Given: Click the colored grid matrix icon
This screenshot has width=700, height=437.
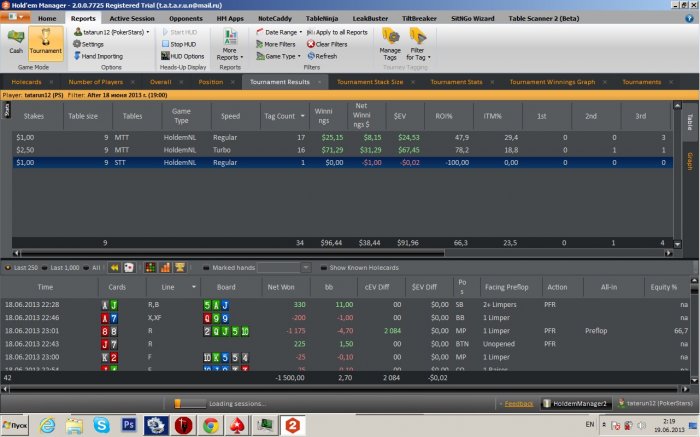Looking at the screenshot, I should coord(150,267).
